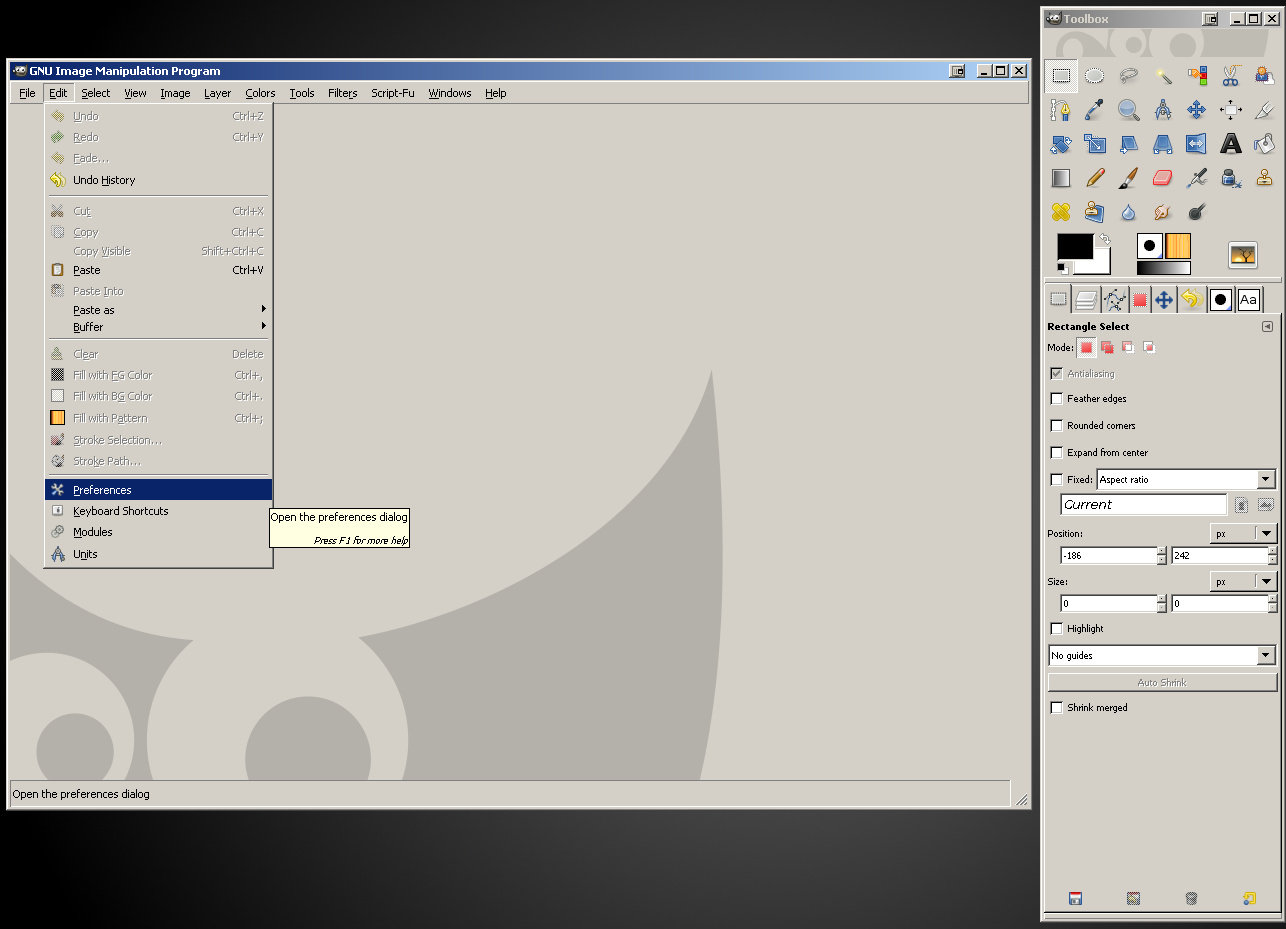The image size is (1286, 929).
Task: Select the Airbrush tool
Action: (1197, 178)
